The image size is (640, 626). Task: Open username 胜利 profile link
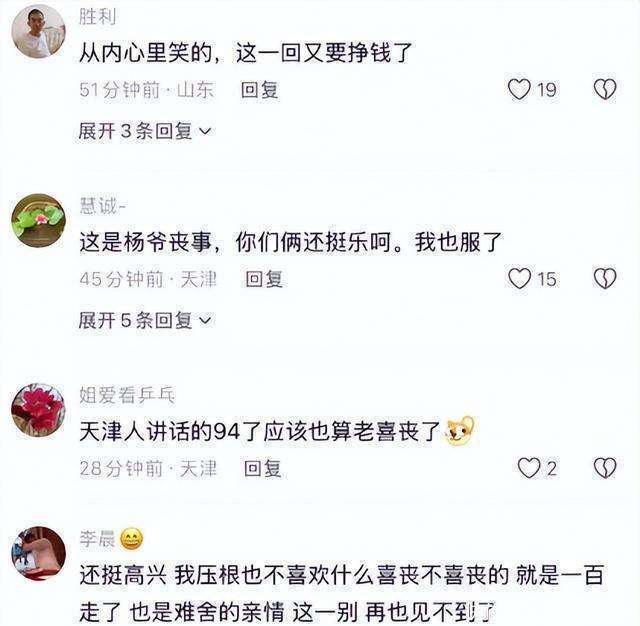98,17
